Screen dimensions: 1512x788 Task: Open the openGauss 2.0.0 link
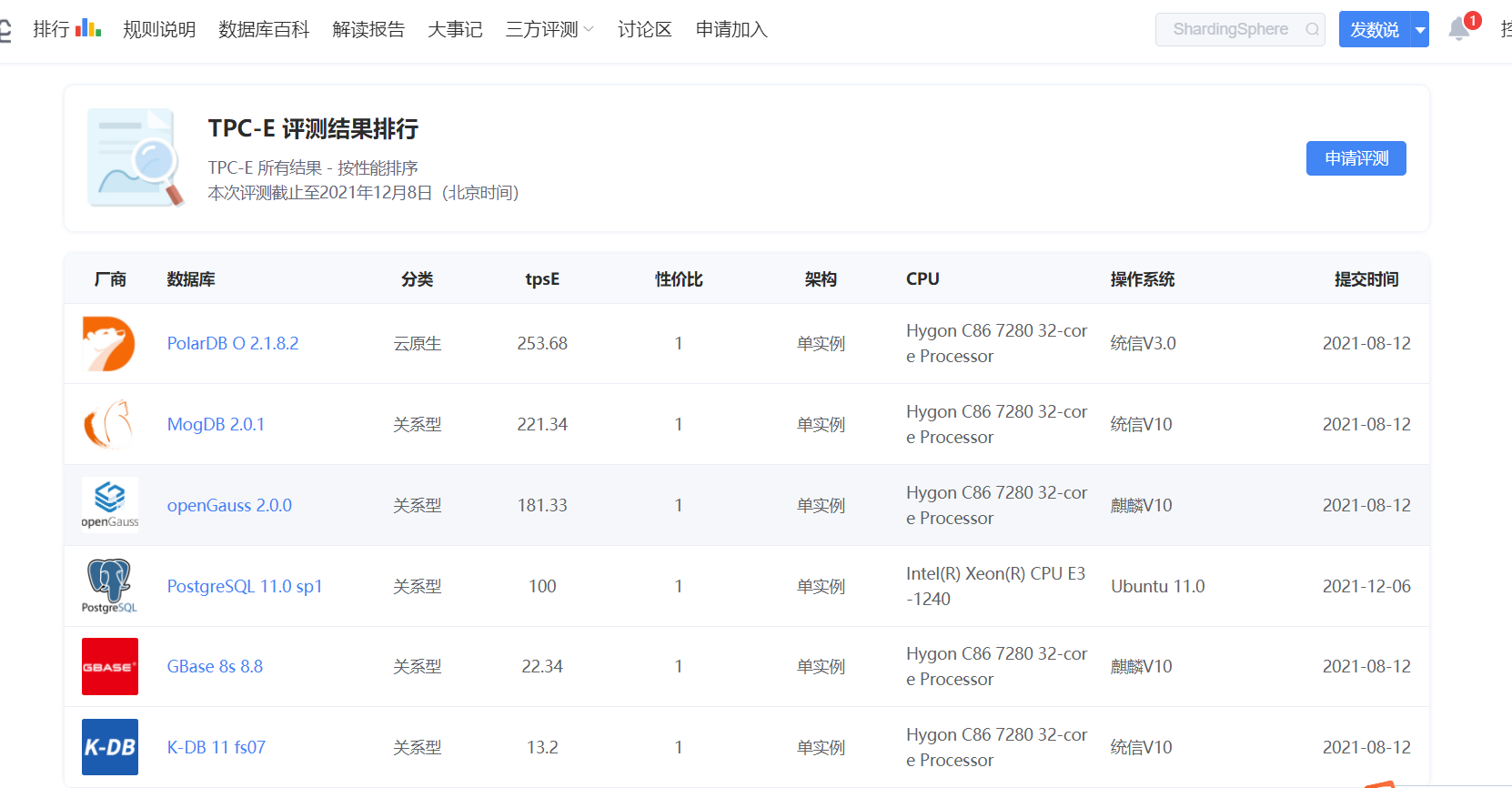229,505
